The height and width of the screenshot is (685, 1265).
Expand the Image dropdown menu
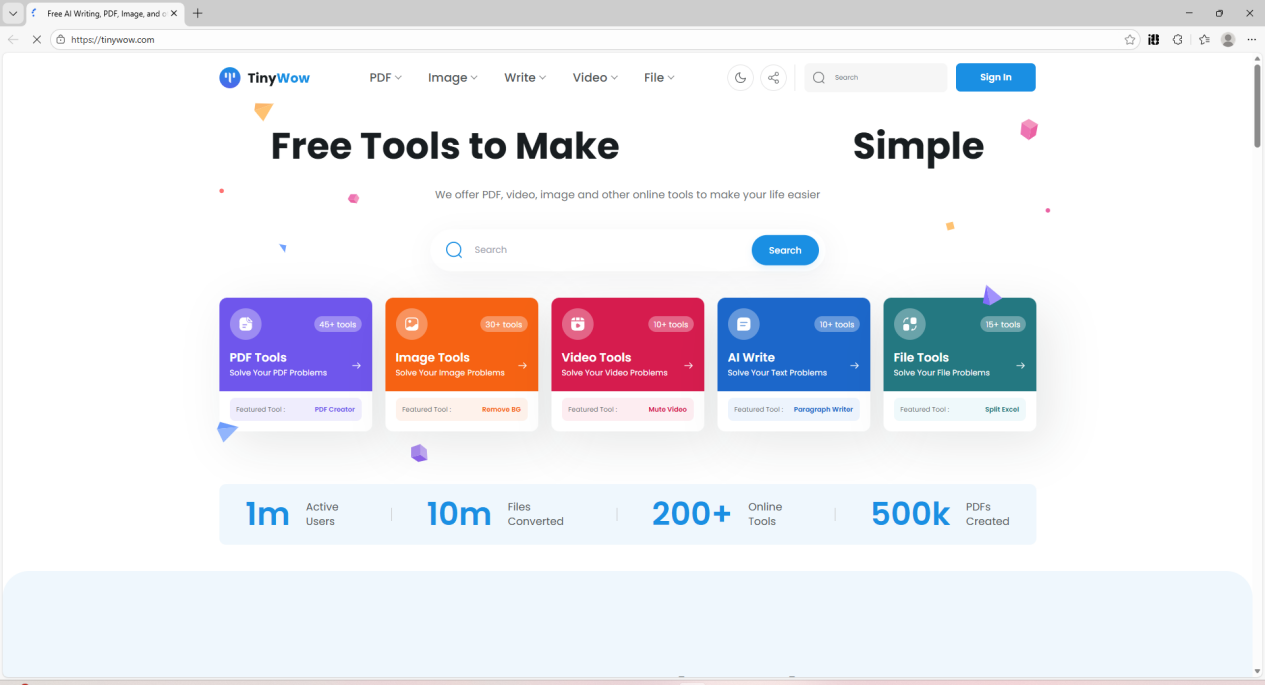[x=453, y=77]
